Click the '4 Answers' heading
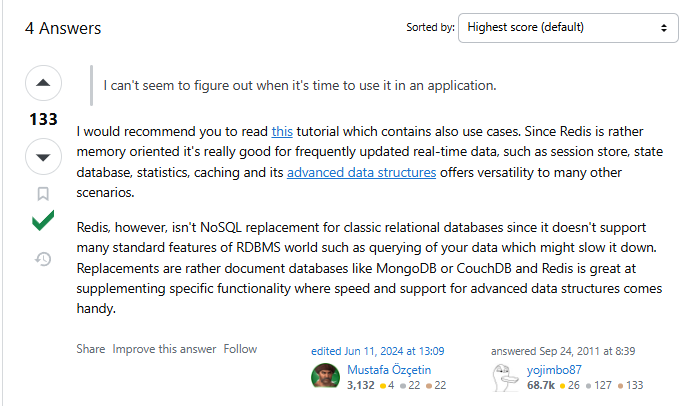The width and height of the screenshot is (691, 406). [63, 28]
